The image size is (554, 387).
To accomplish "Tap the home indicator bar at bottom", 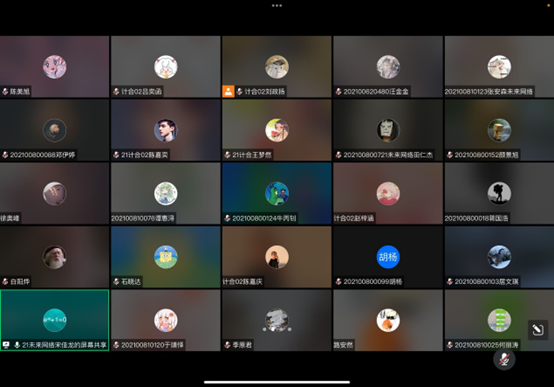I will (x=277, y=382).
